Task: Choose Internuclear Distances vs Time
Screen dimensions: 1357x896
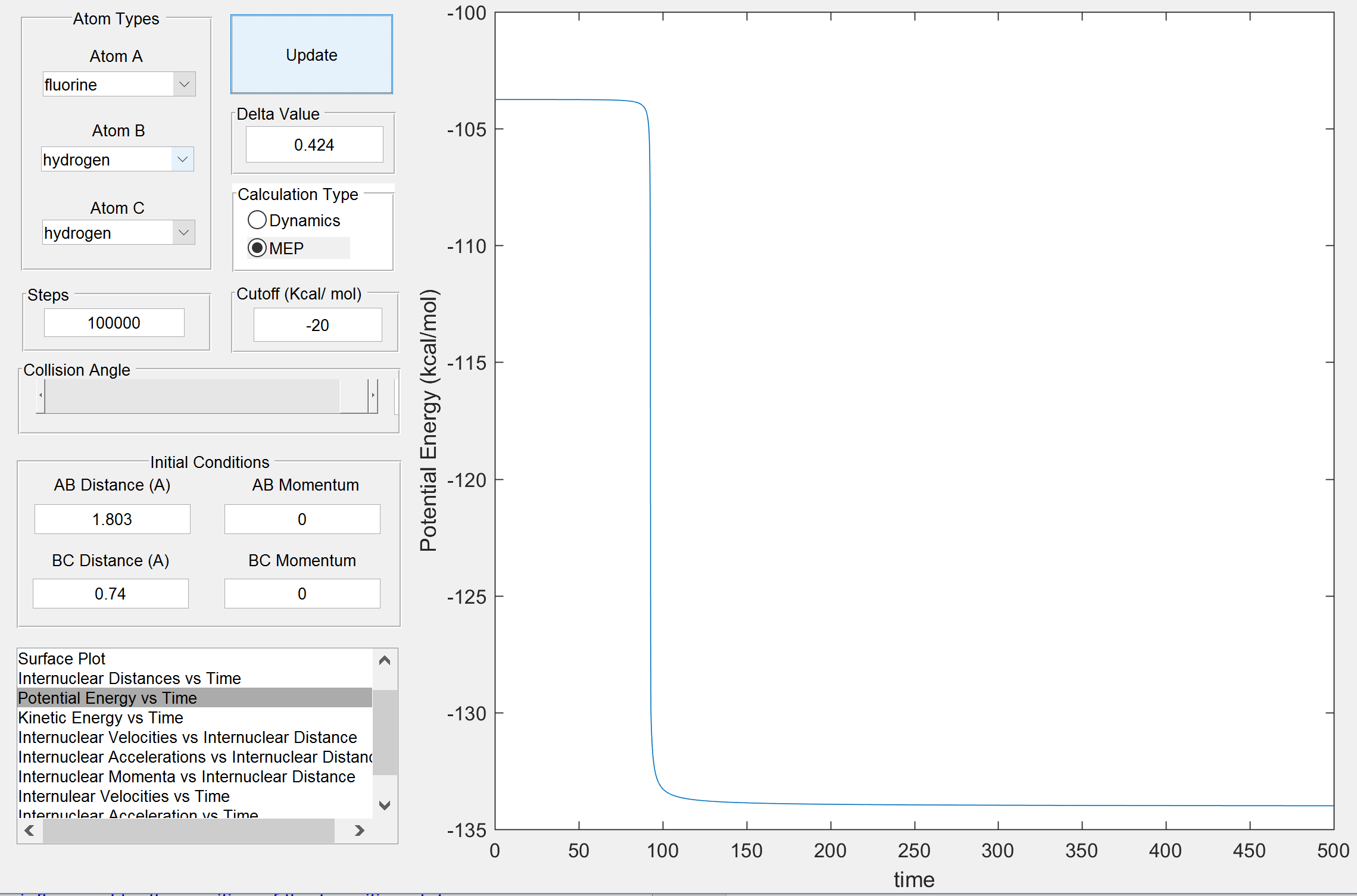Action: coord(129,678)
